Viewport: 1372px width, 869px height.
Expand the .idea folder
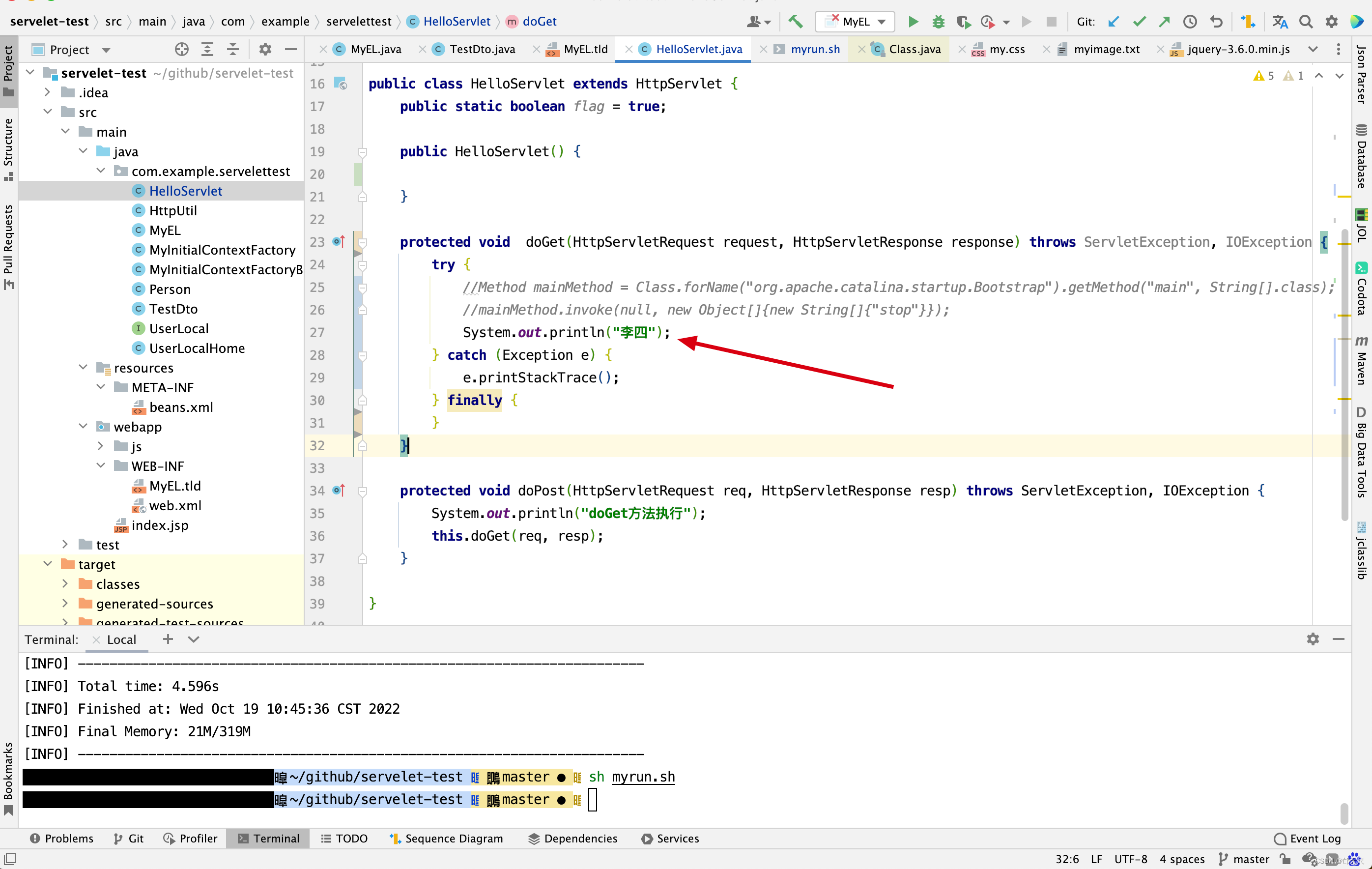coord(48,92)
